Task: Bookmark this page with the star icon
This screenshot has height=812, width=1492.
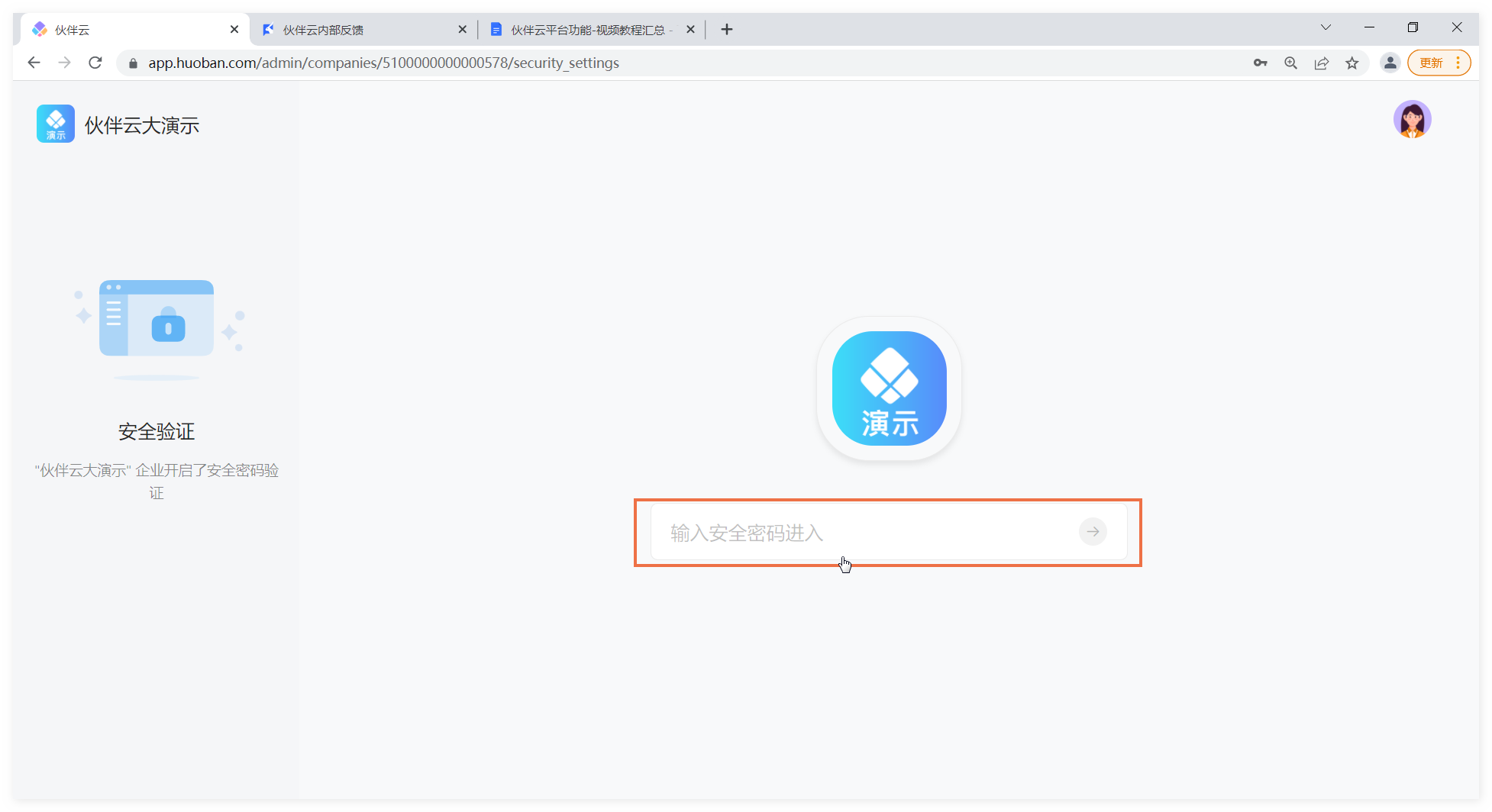Action: (x=1352, y=63)
